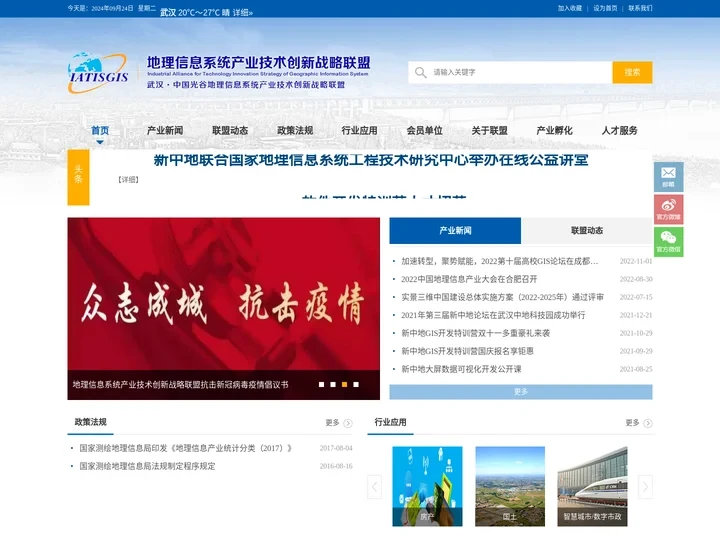
Task: Open the 产业新闻 navigation menu item
Action: pyautogui.click(x=165, y=130)
